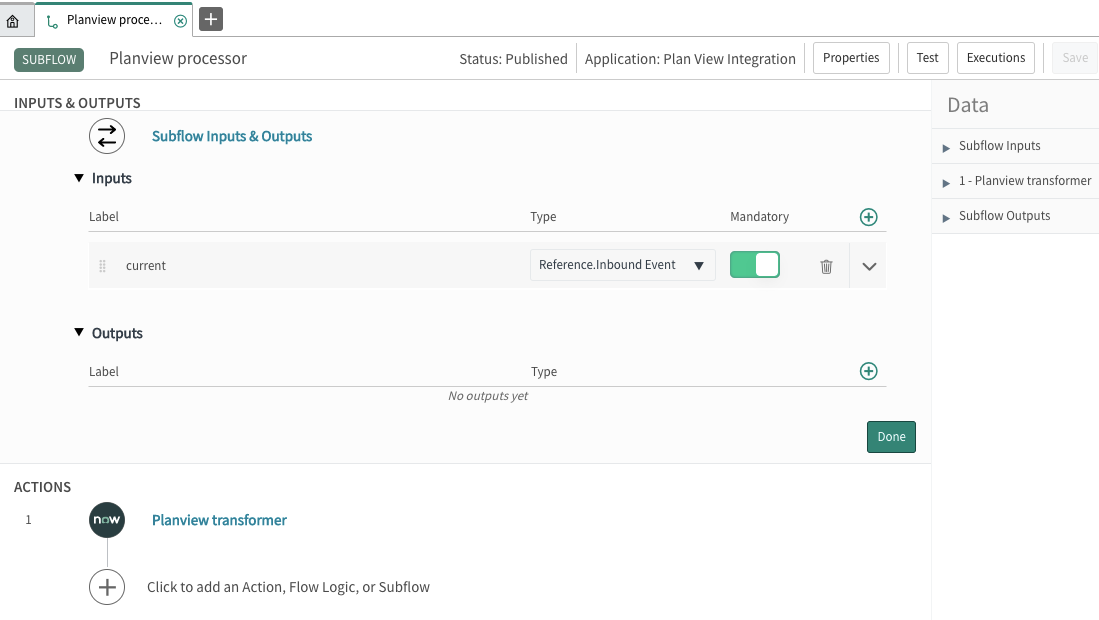This screenshot has width=1099, height=620.
Task: Add a new tab with the plus button
Action: tap(211, 20)
